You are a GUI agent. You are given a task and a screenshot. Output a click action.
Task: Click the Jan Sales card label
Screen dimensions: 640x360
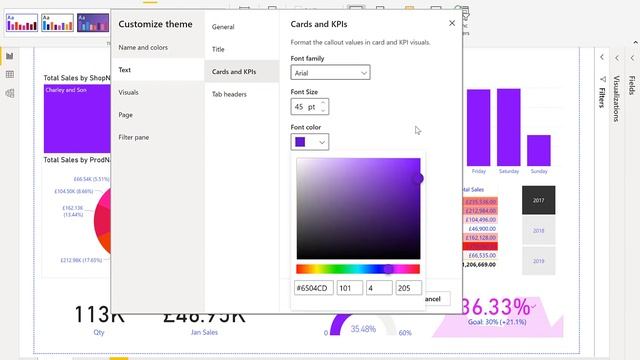[x=204, y=332]
